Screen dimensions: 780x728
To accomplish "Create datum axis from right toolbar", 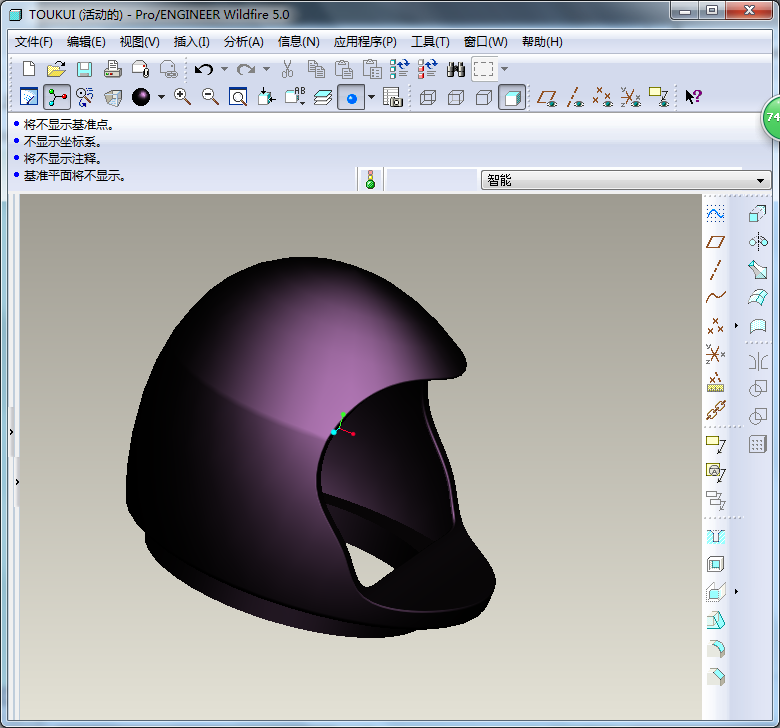I will 715,269.
